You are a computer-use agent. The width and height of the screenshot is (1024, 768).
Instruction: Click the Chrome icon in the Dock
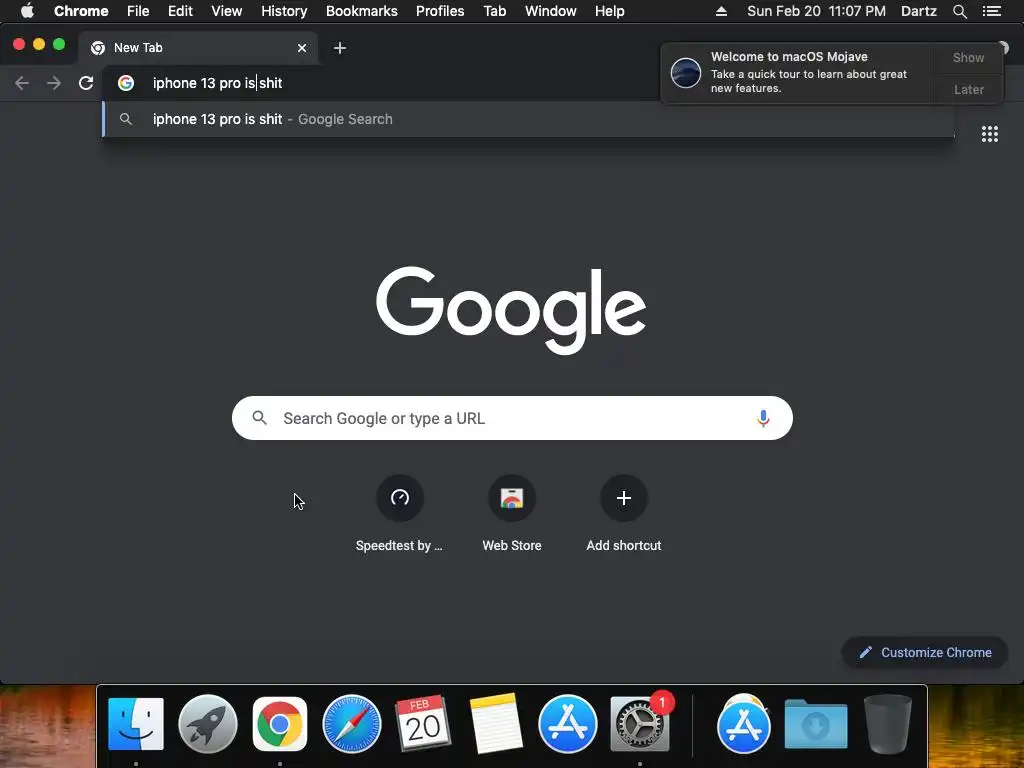pos(280,724)
